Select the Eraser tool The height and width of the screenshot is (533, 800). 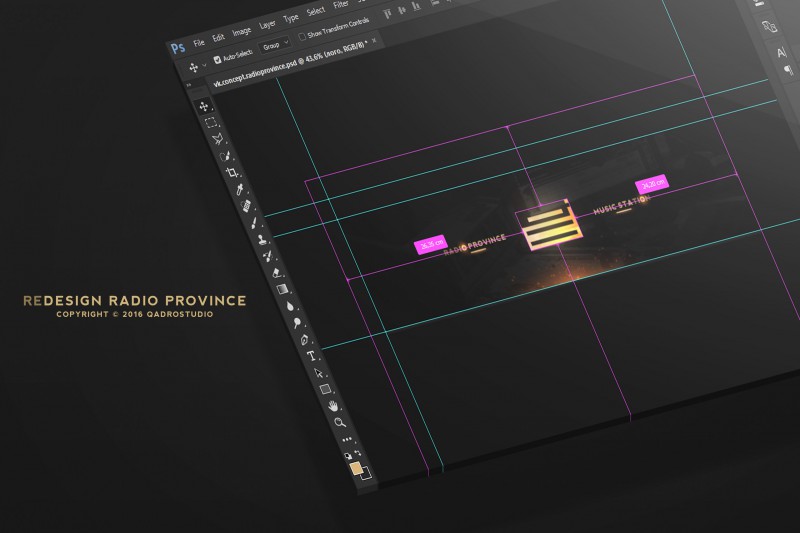tap(276, 273)
